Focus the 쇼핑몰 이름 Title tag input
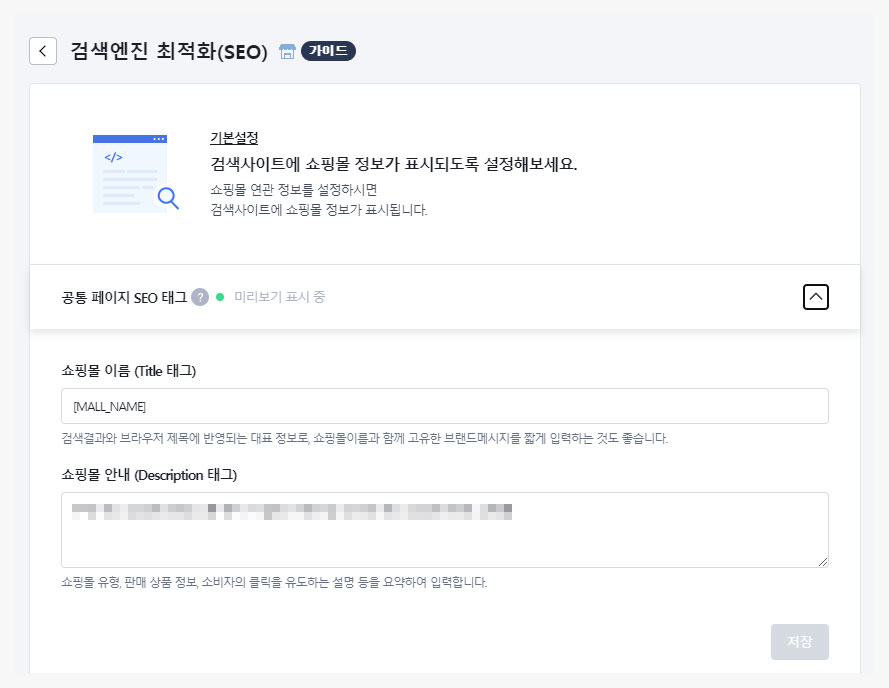 pos(444,406)
